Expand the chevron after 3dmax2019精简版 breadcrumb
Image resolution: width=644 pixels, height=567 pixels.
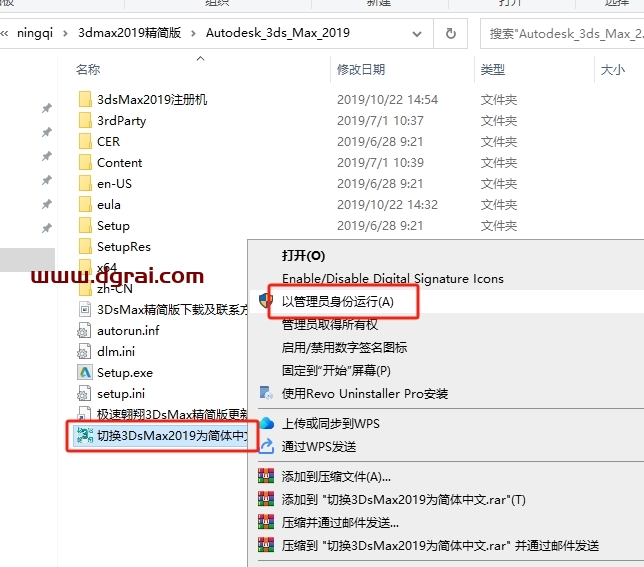(193, 33)
